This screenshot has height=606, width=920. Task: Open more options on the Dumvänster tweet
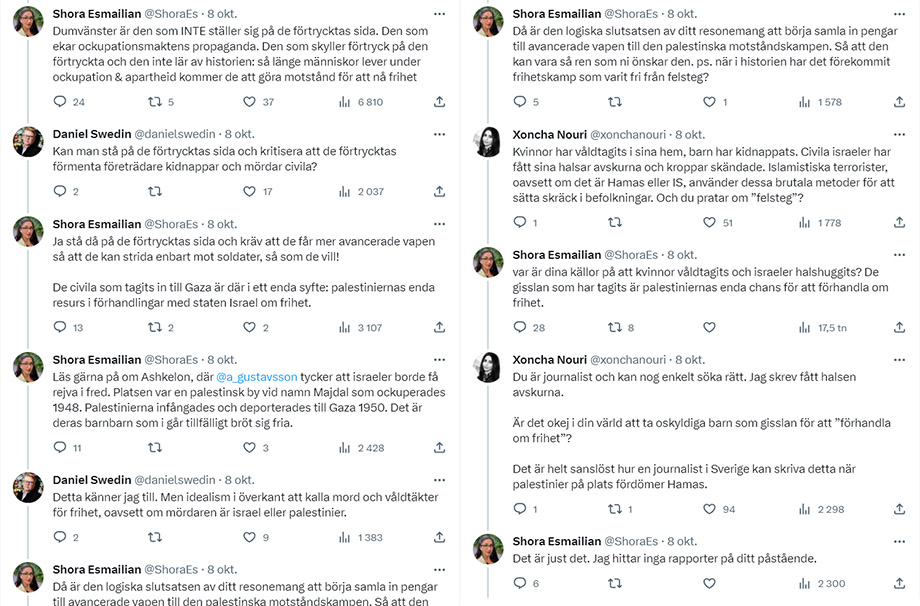coord(440,14)
